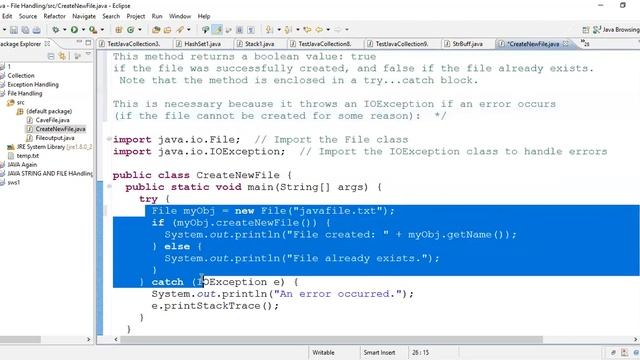Image resolution: width=640 pixels, height=360 pixels.
Task: Select CaveFile.java in Package Explorer
Action: (x=52, y=120)
